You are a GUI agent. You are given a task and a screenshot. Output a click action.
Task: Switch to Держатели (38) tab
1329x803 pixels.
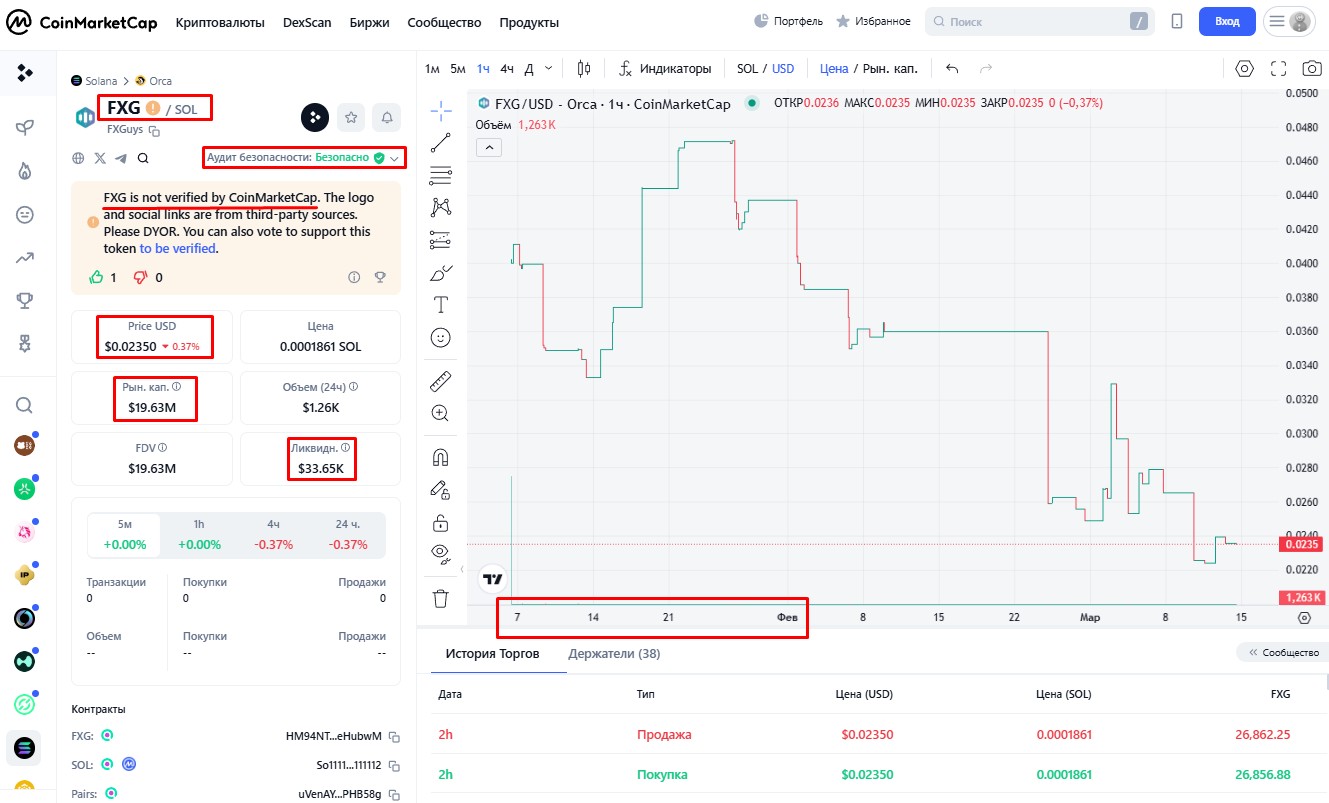614,653
